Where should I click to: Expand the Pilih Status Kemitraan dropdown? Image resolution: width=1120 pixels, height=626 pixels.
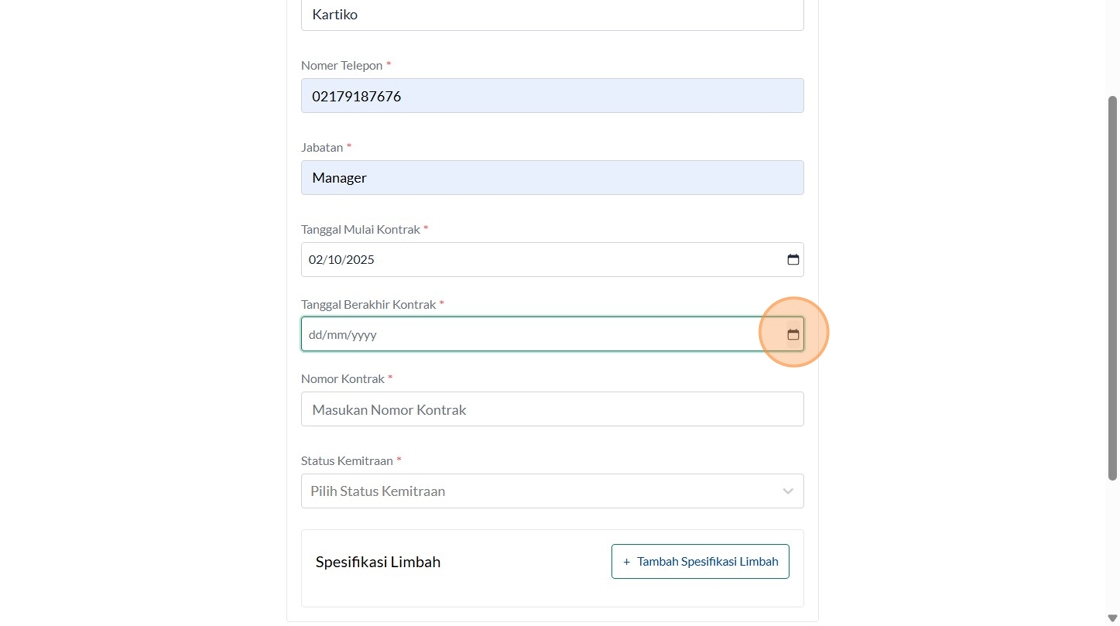tap(552, 491)
